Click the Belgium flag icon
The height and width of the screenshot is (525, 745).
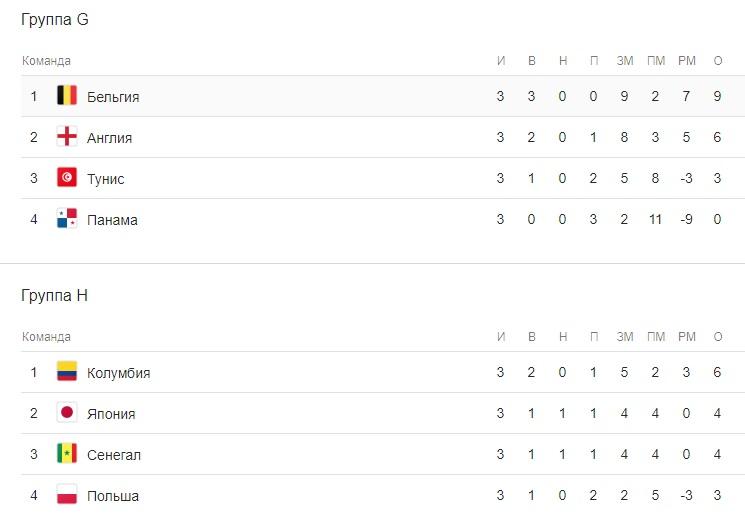click(67, 96)
